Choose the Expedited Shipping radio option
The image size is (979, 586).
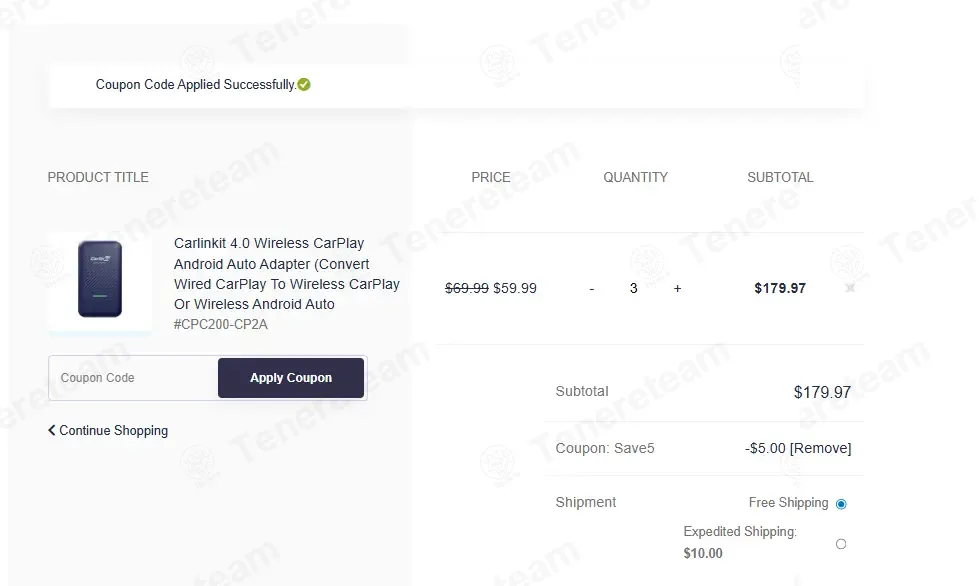click(841, 544)
